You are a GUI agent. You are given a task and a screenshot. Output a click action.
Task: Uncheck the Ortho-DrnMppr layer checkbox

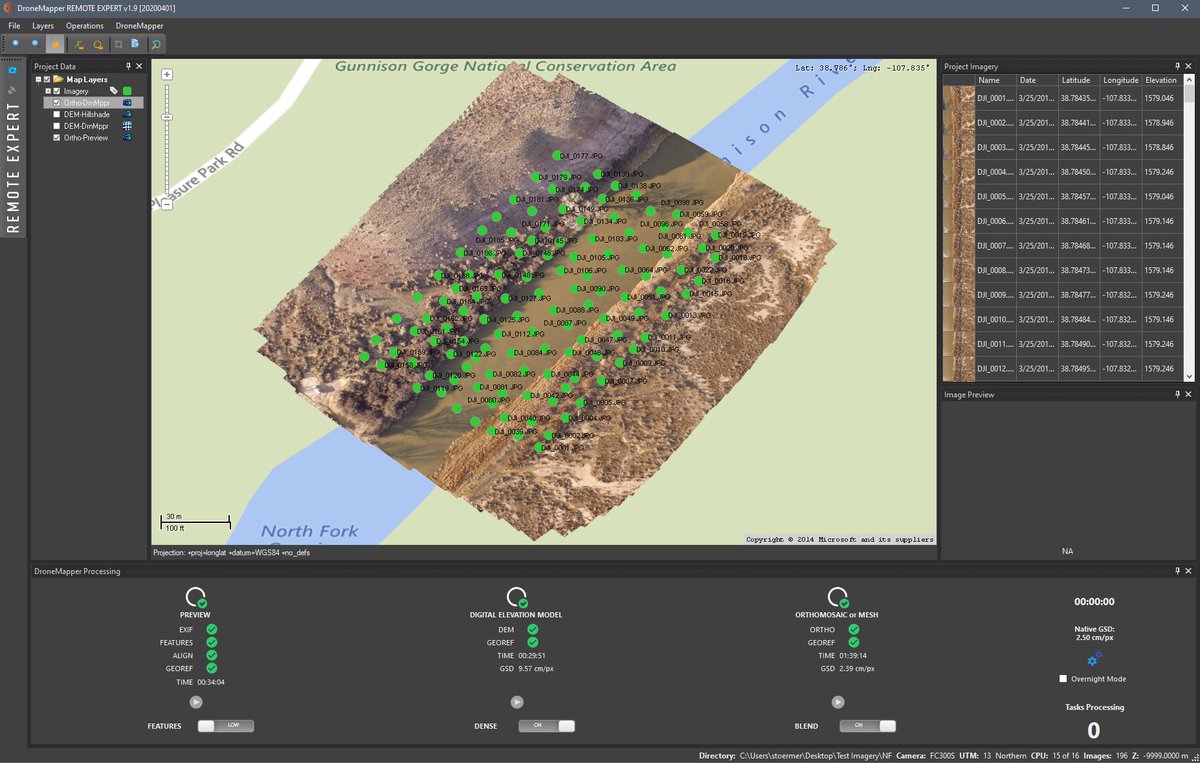57,103
